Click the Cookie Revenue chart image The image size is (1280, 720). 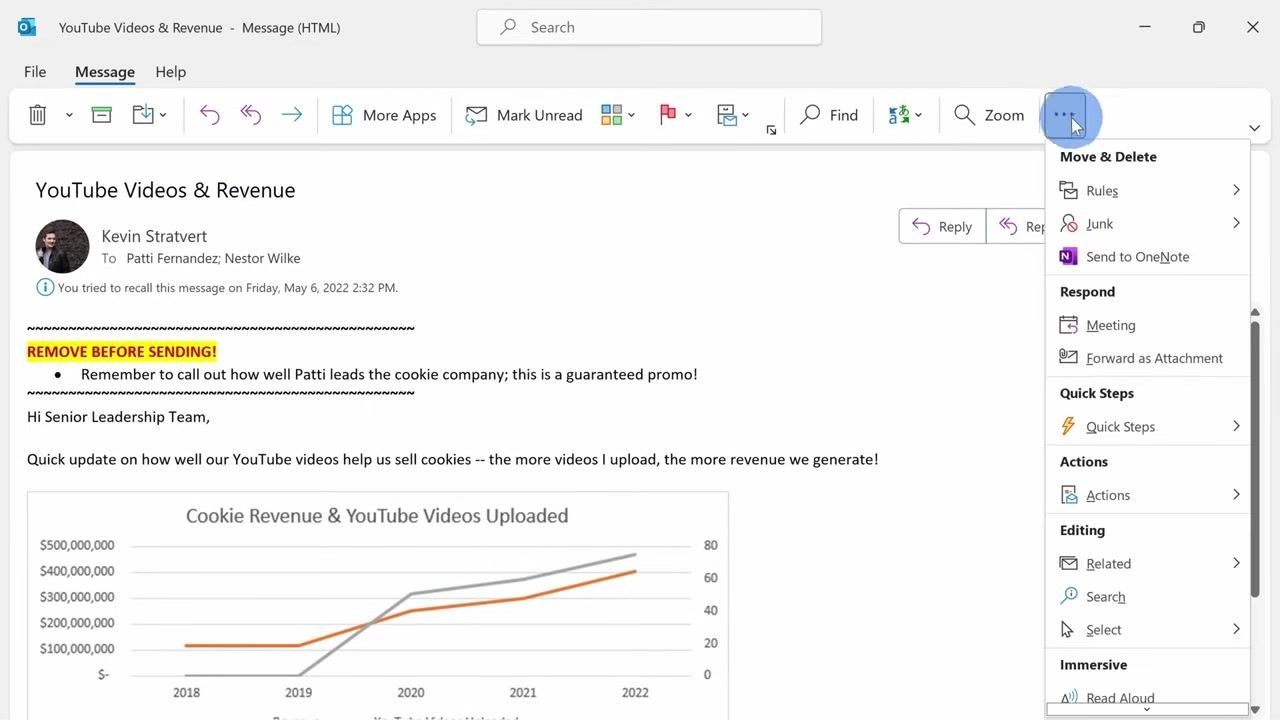(x=378, y=605)
